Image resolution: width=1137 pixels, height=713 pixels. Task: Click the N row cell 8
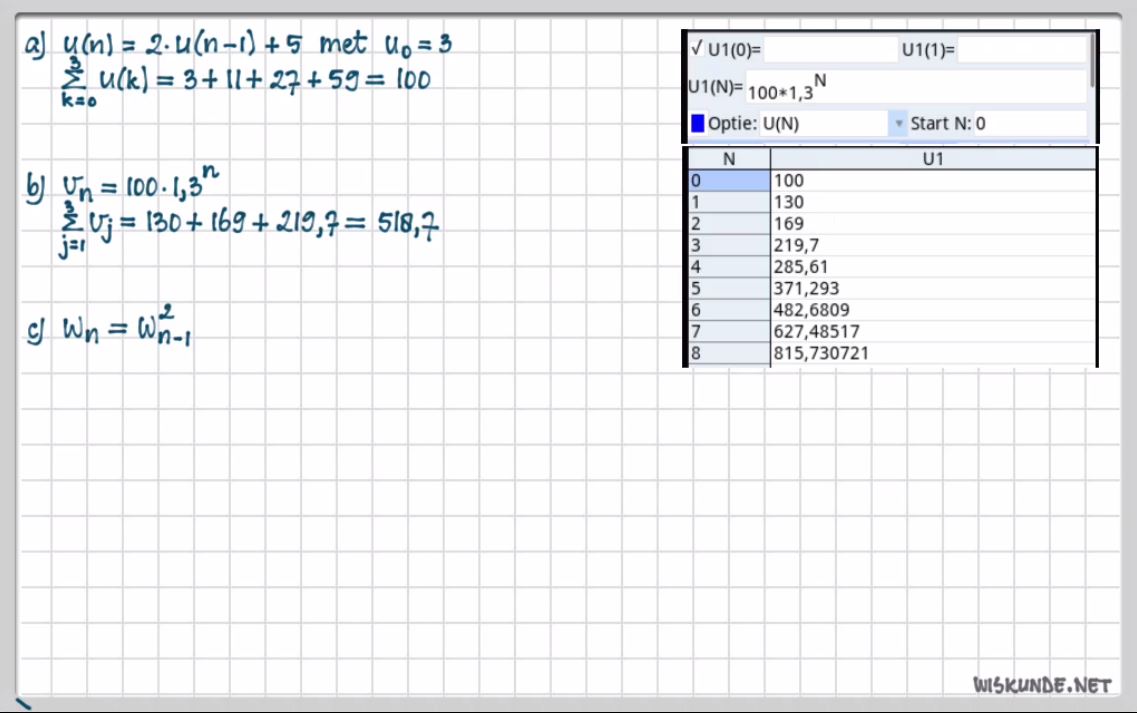729,353
